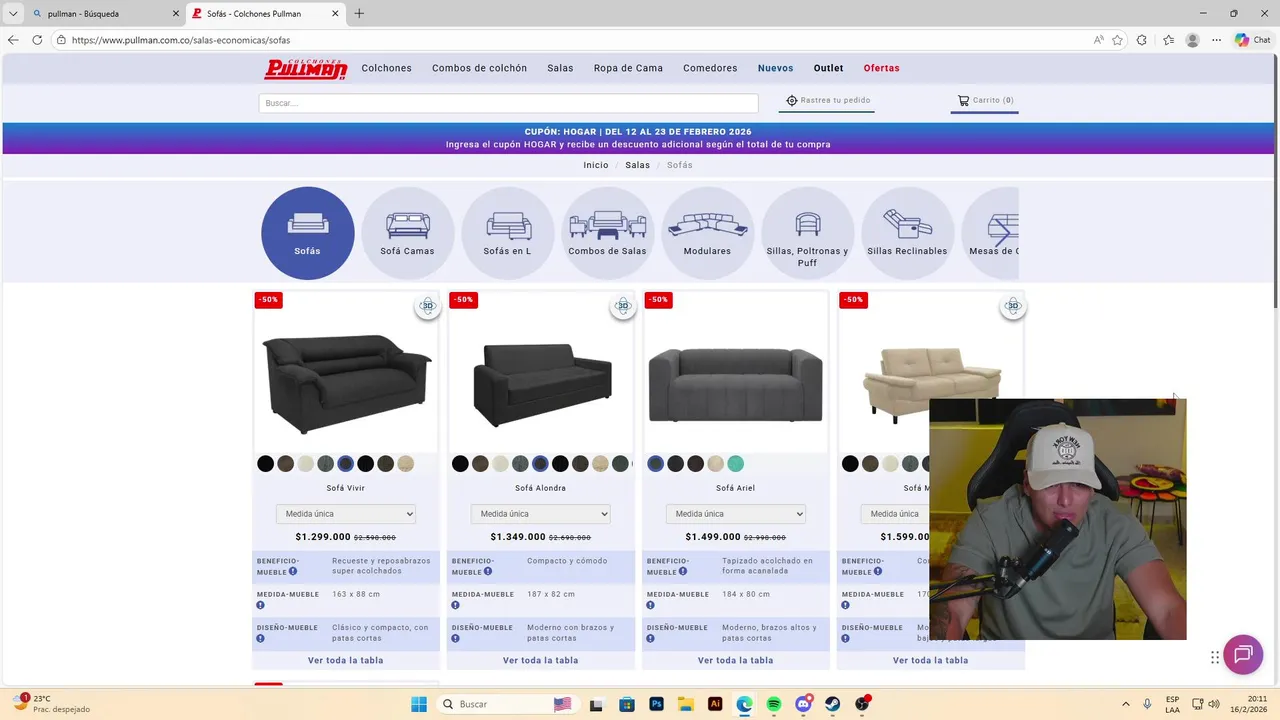
Task: Open the Outlet menu item
Action: [x=828, y=68]
